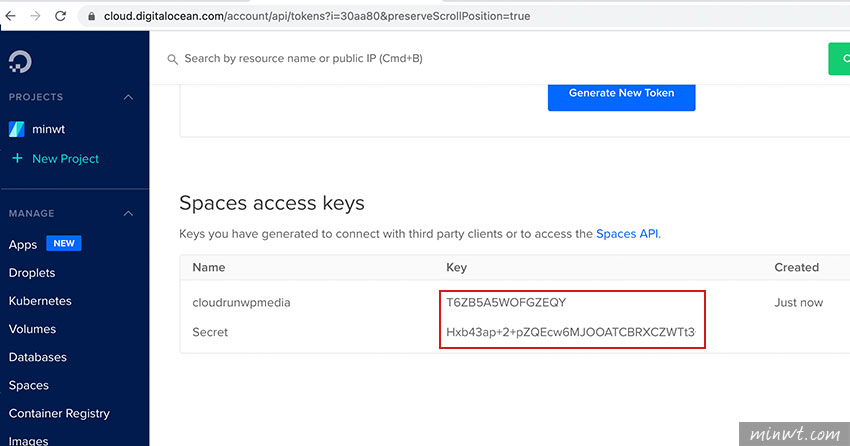Open the Spaces API link

(x=627, y=234)
